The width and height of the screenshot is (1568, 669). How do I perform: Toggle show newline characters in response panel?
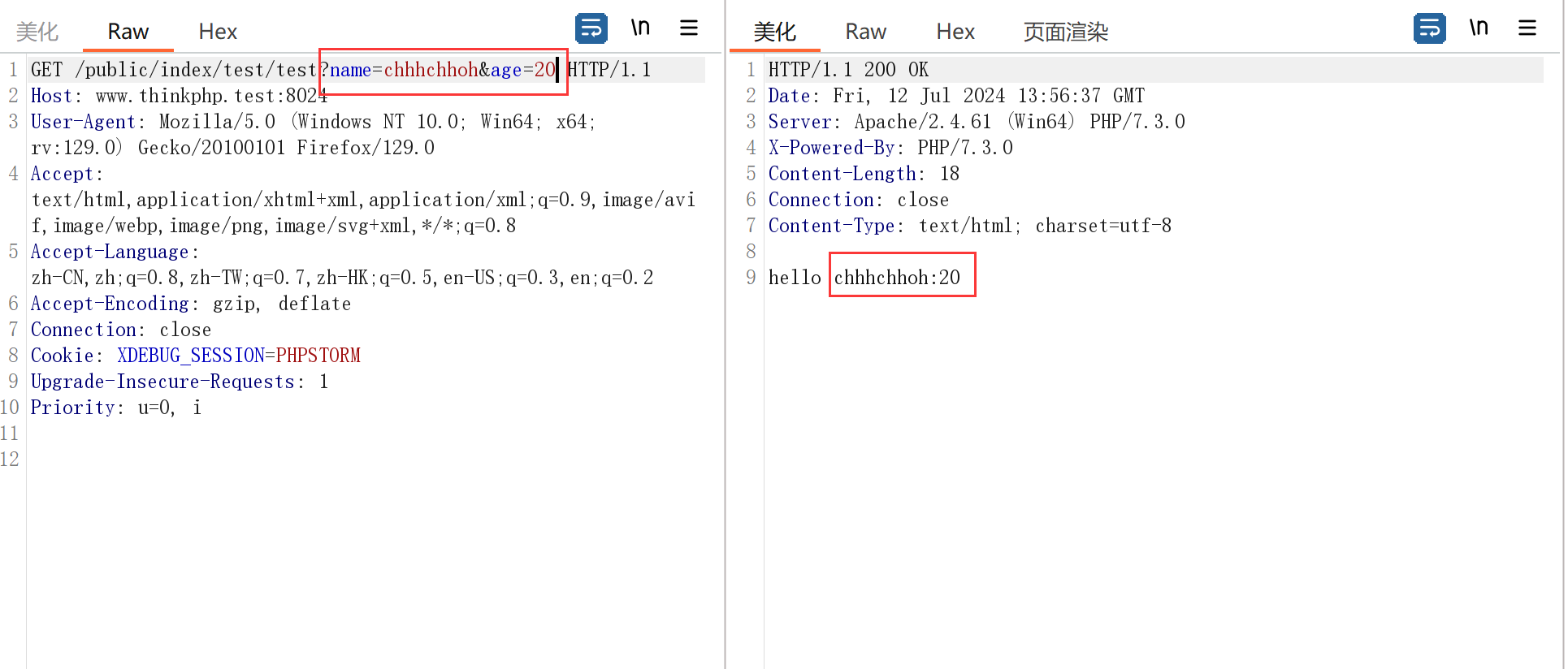coord(1479,28)
